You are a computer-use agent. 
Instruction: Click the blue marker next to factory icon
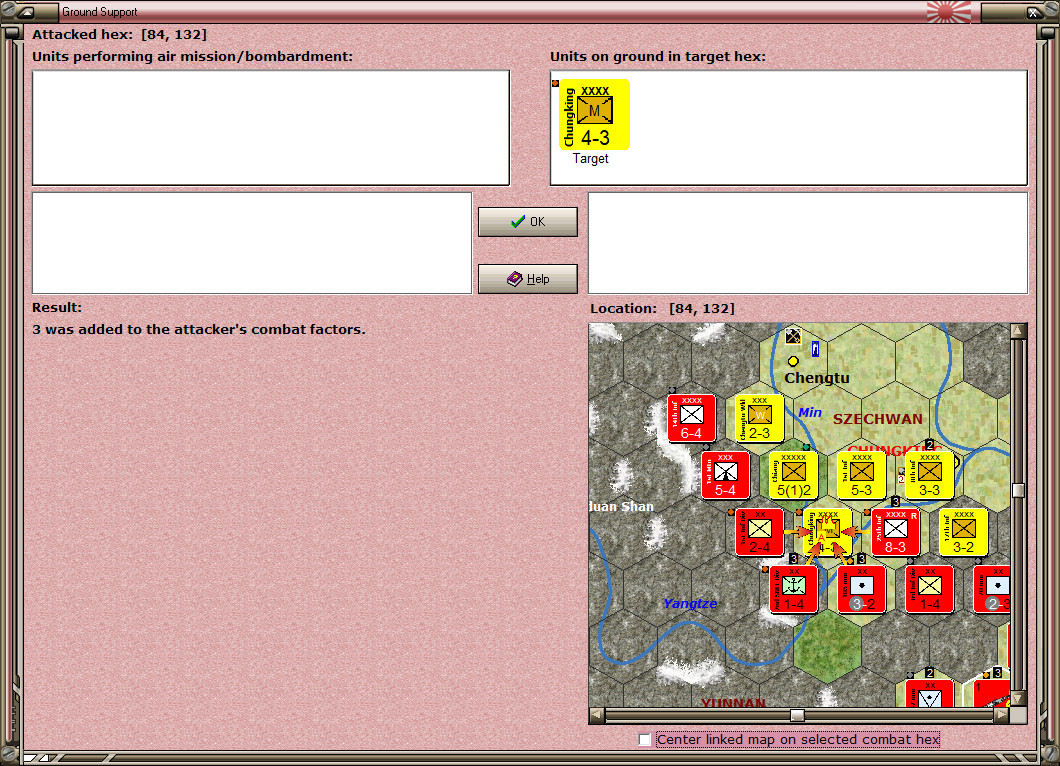815,349
